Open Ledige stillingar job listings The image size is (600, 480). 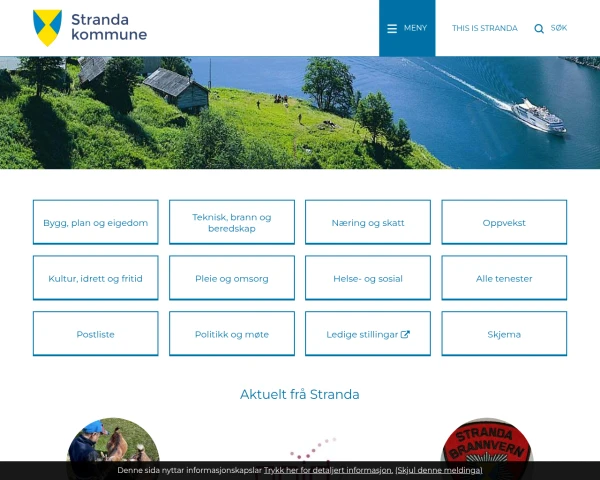point(368,334)
